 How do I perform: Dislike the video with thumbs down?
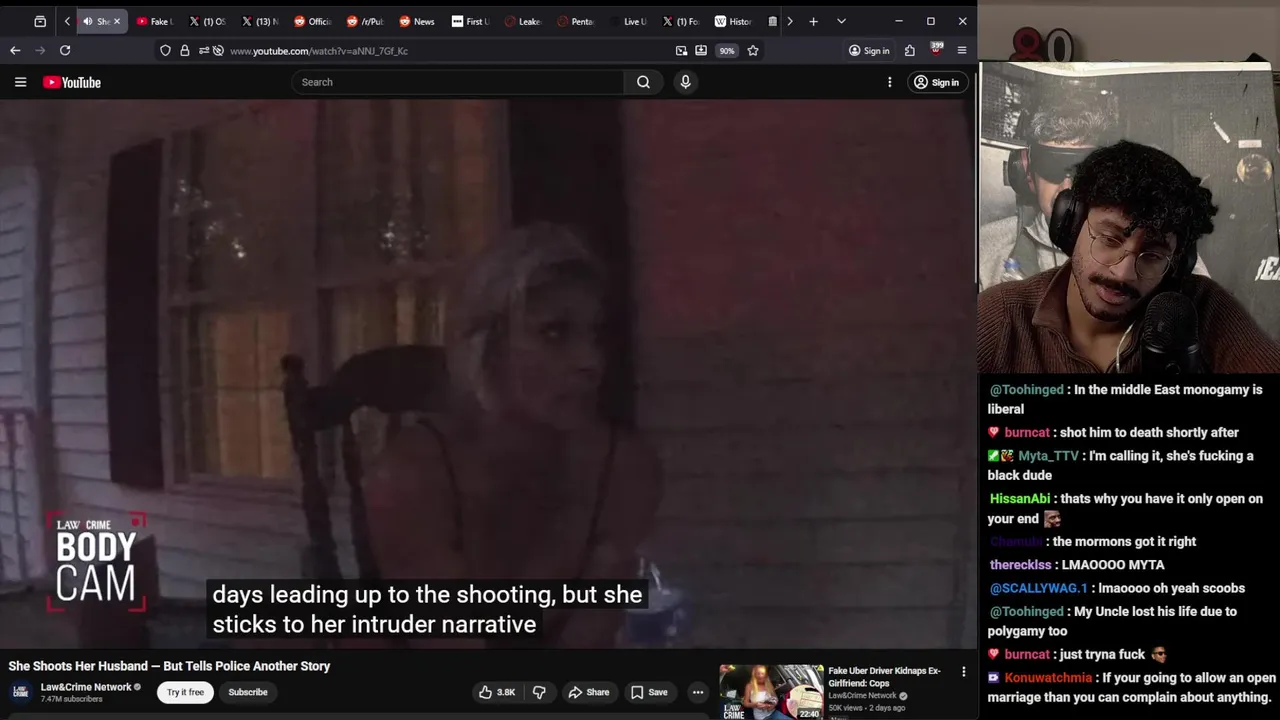539,692
